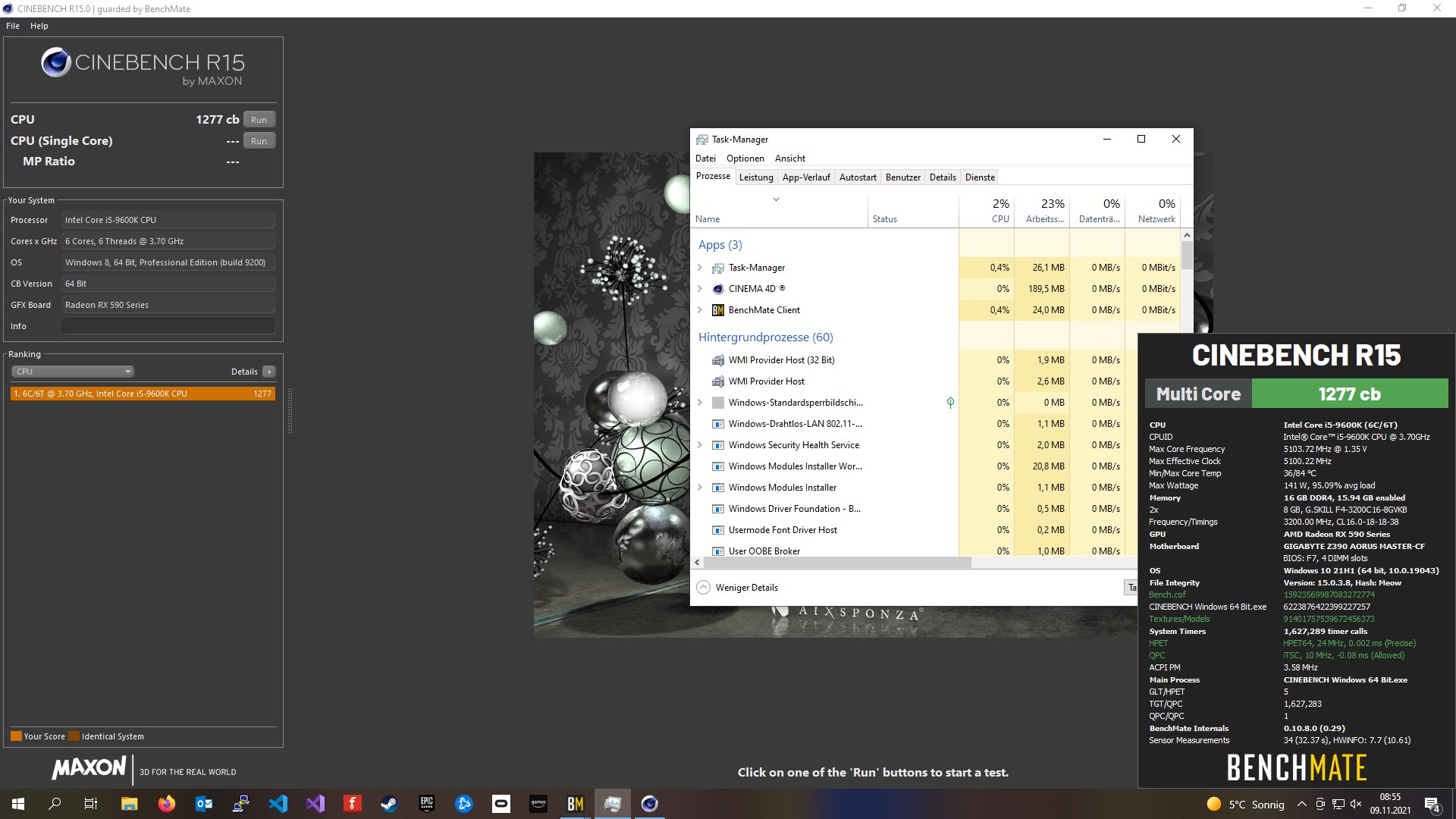
Task: Open Task View in the taskbar
Action: pyautogui.click(x=91, y=804)
